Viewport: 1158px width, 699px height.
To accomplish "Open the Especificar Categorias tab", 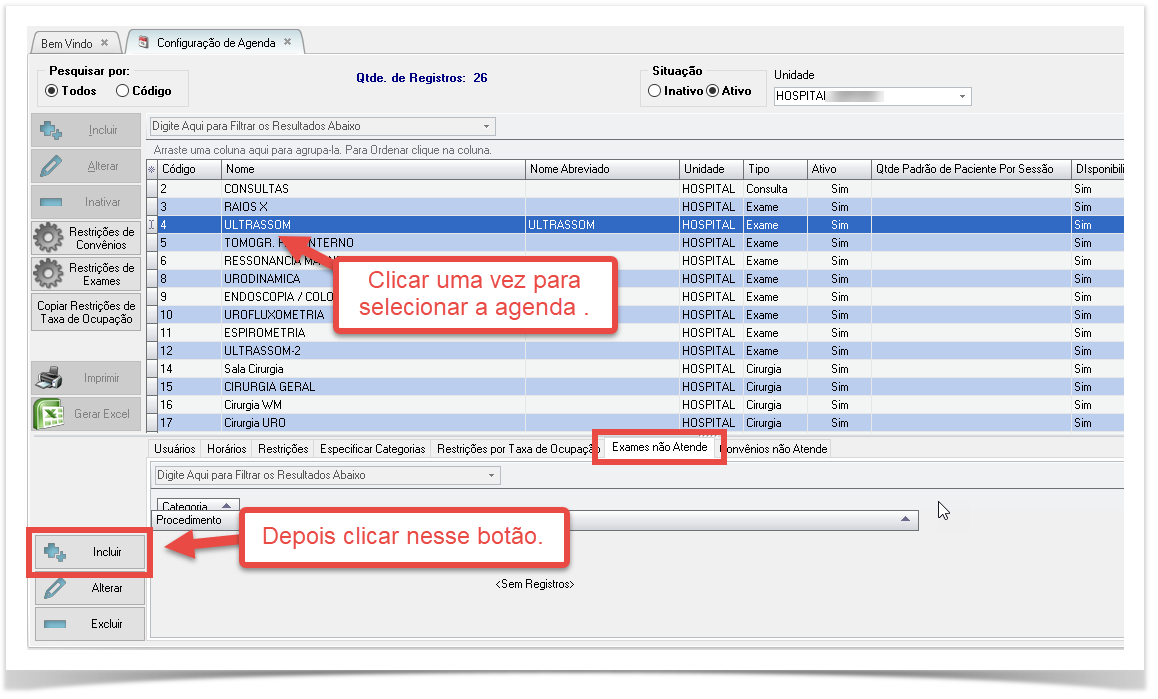I will click(372, 449).
